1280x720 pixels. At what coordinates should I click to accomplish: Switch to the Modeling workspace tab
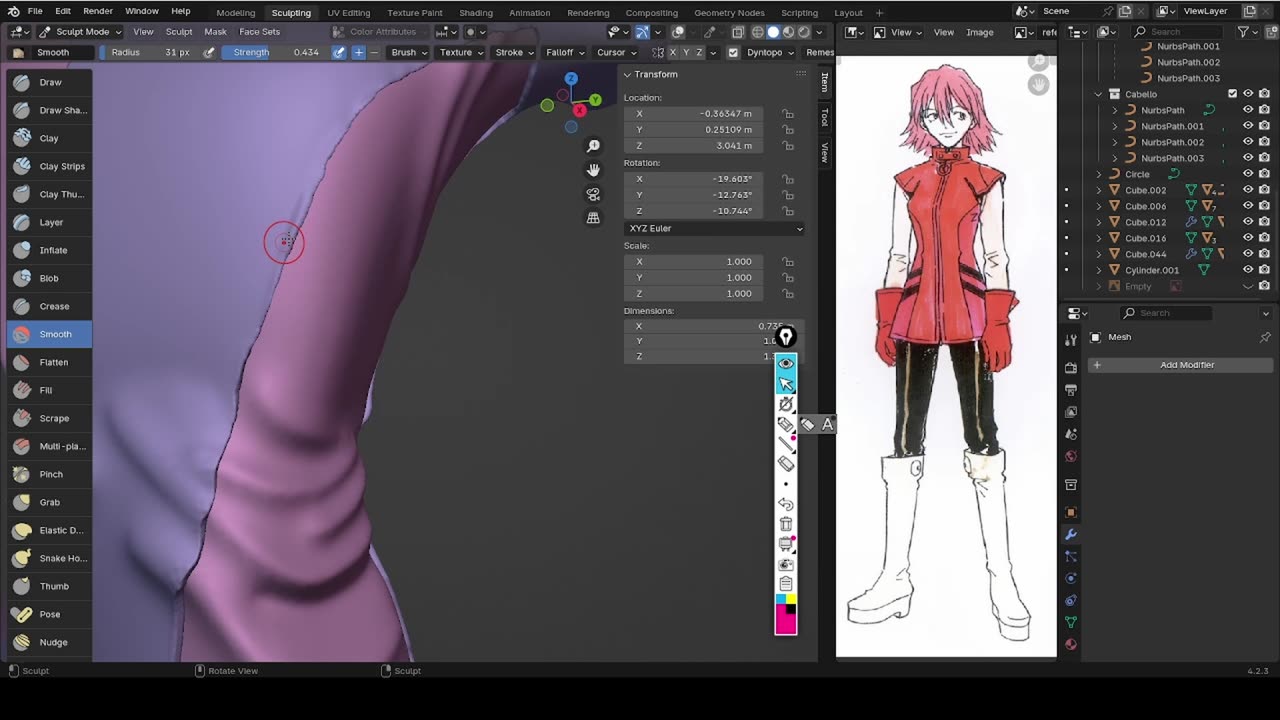pos(236,12)
